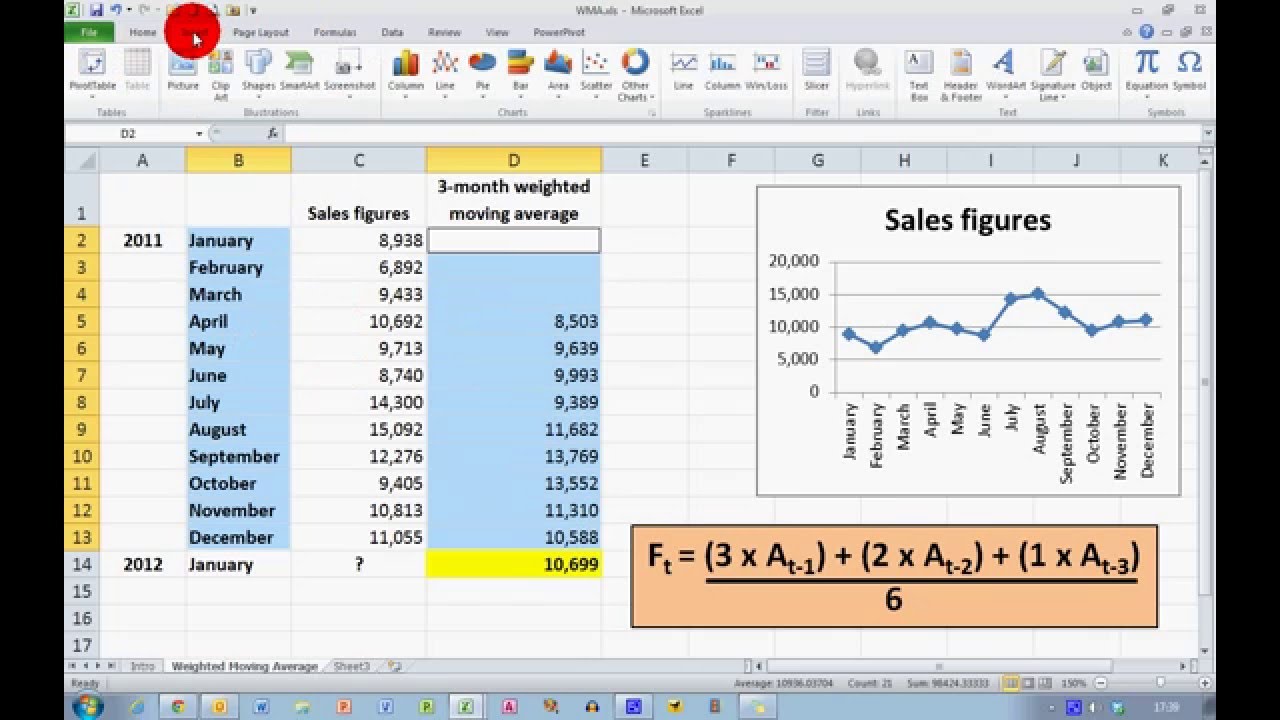Insert a Line sparkline
This screenshot has height=720, width=1280.
coord(683,71)
